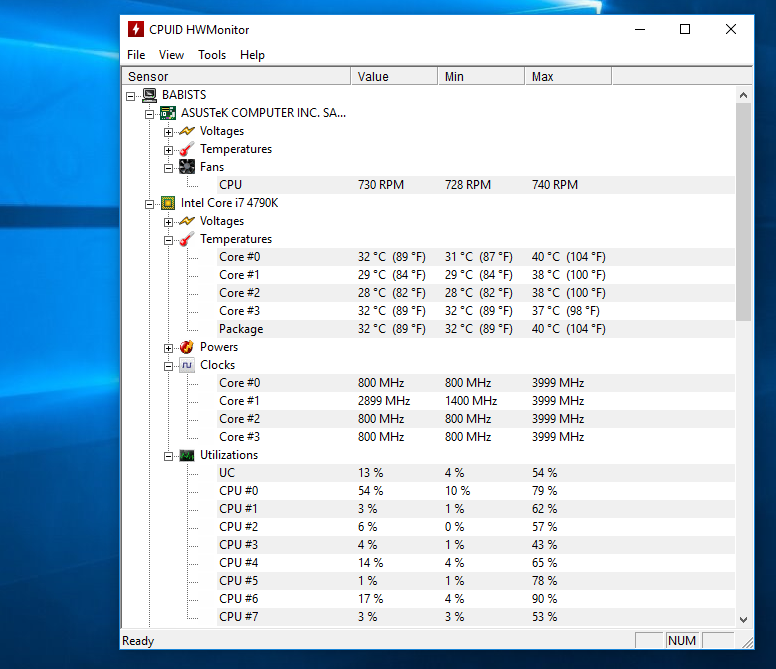Select the Core #0 clock row
Screen dimensions: 776x669
(x=476, y=383)
